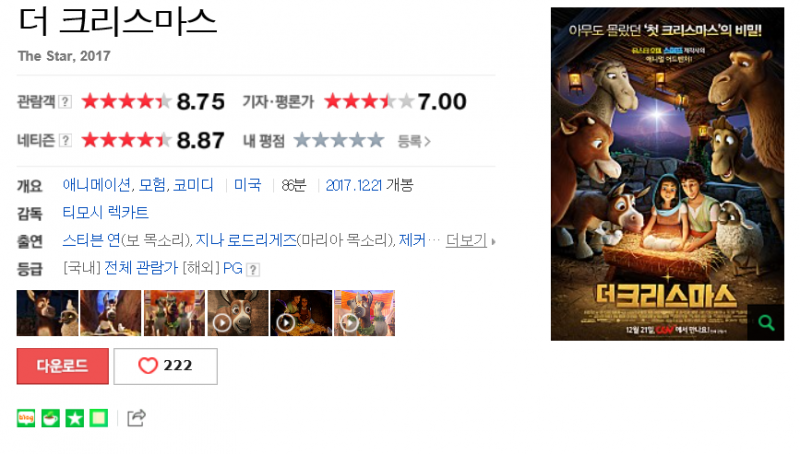Open the share arrow icon
The height and width of the screenshot is (454, 800).
tap(136, 418)
